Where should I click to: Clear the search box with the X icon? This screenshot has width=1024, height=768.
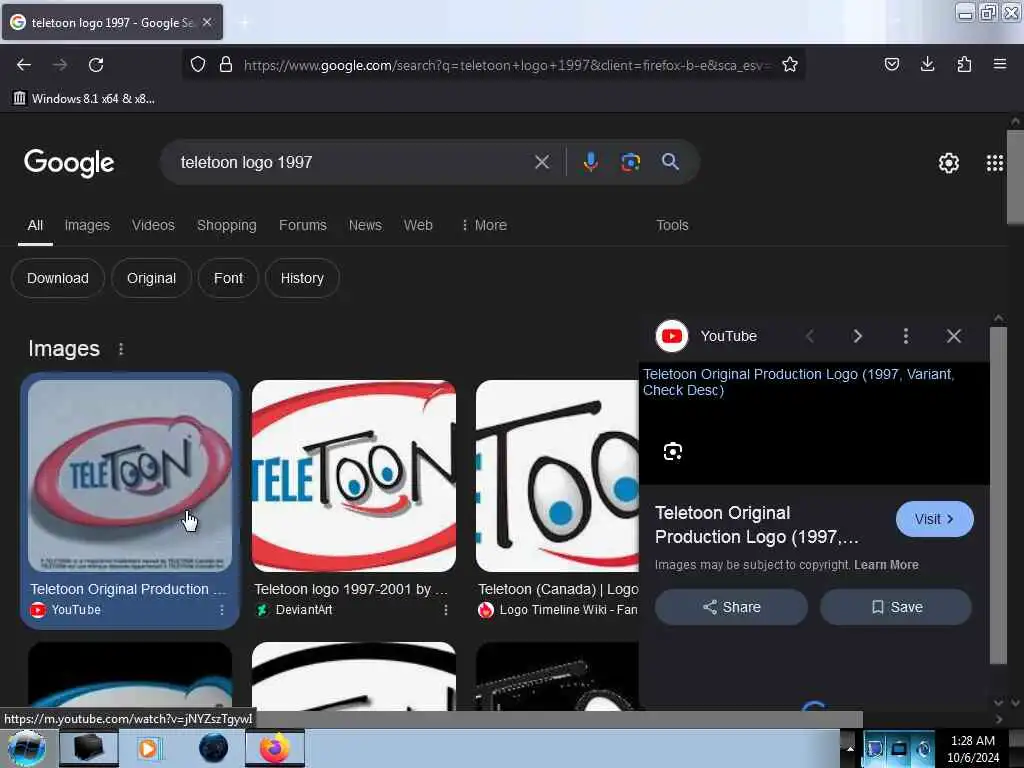[x=542, y=162]
